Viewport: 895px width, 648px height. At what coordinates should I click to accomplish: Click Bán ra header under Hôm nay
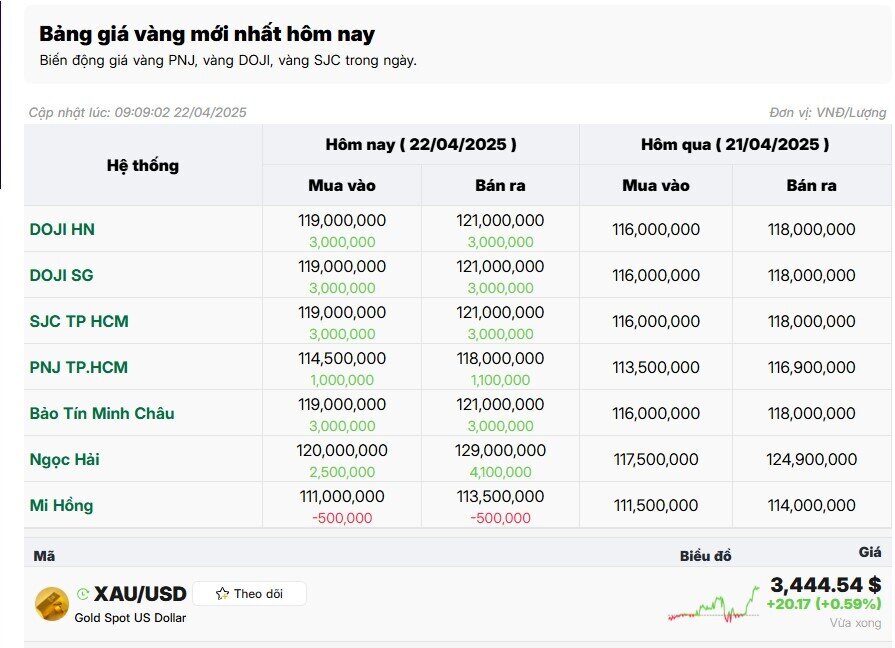[501, 186]
